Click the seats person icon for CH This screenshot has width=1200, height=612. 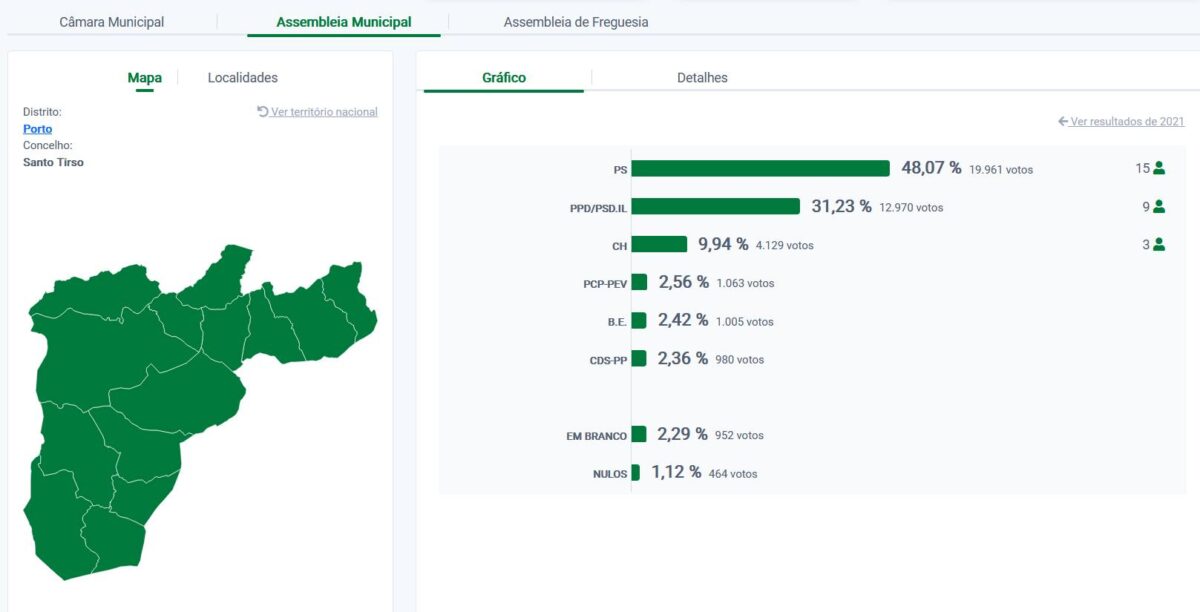pos(1159,244)
